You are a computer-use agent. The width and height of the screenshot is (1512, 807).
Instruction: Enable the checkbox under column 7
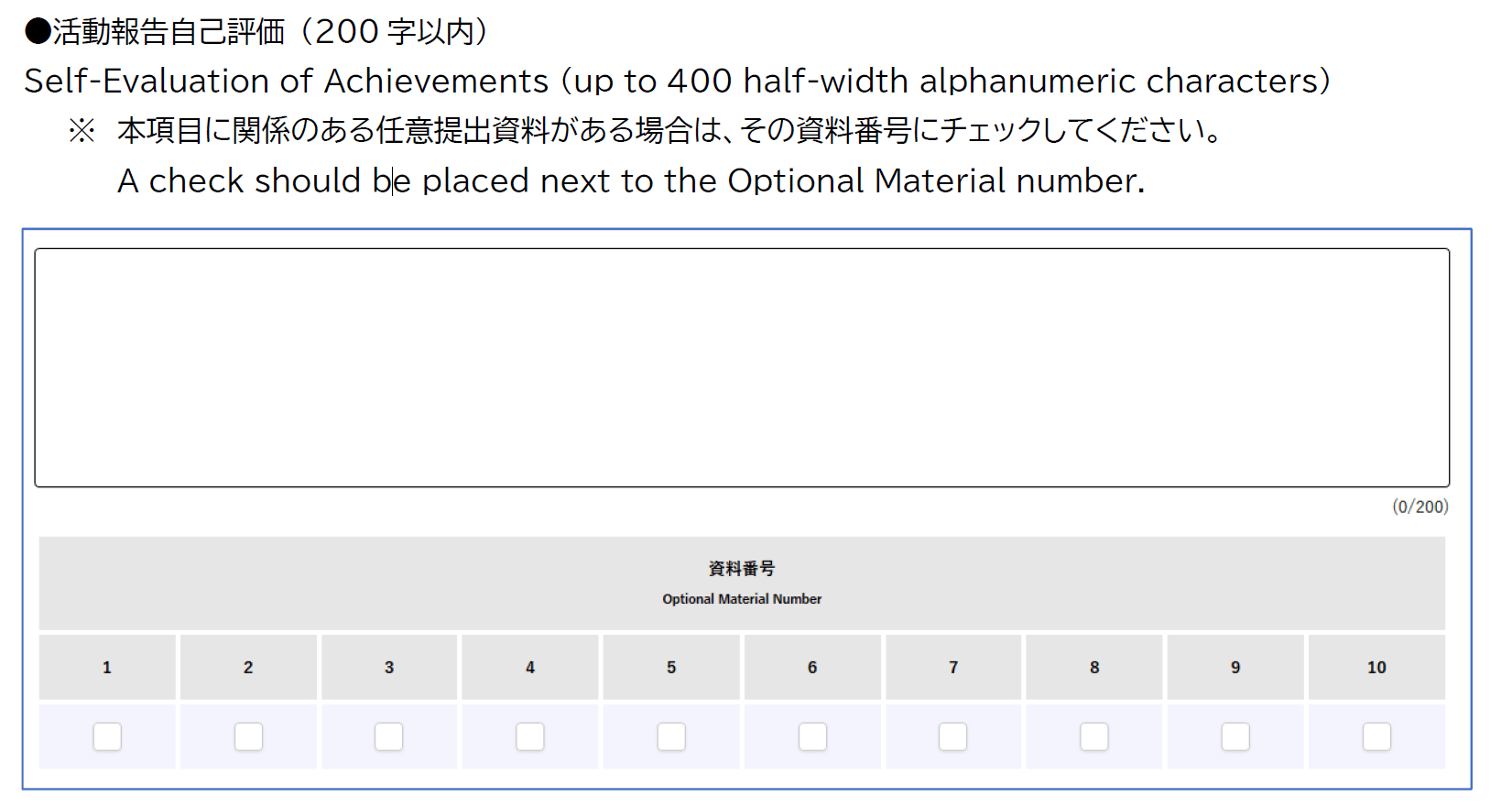(952, 736)
